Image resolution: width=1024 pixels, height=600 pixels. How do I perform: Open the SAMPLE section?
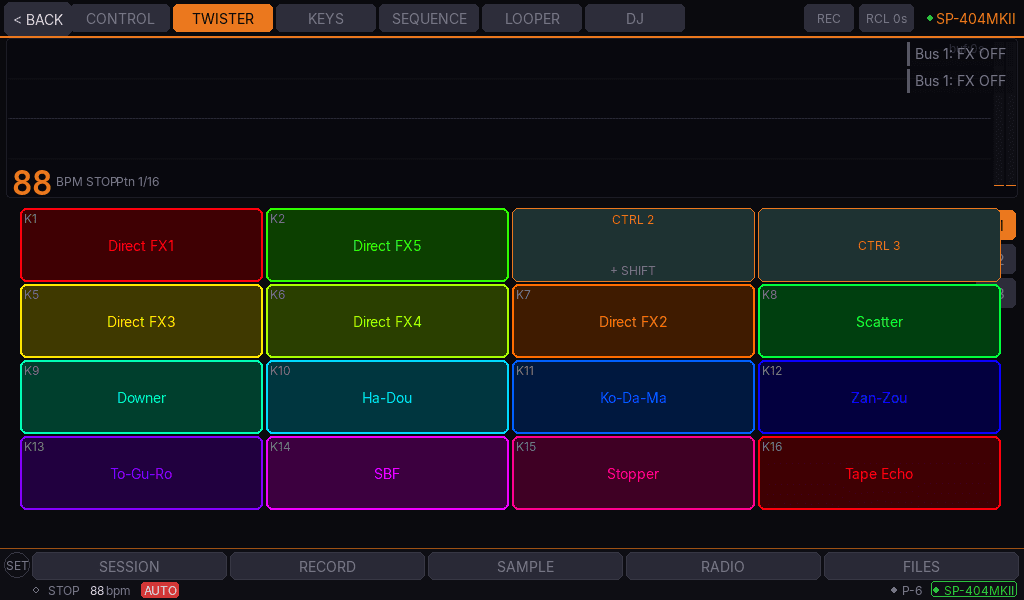pos(525,566)
